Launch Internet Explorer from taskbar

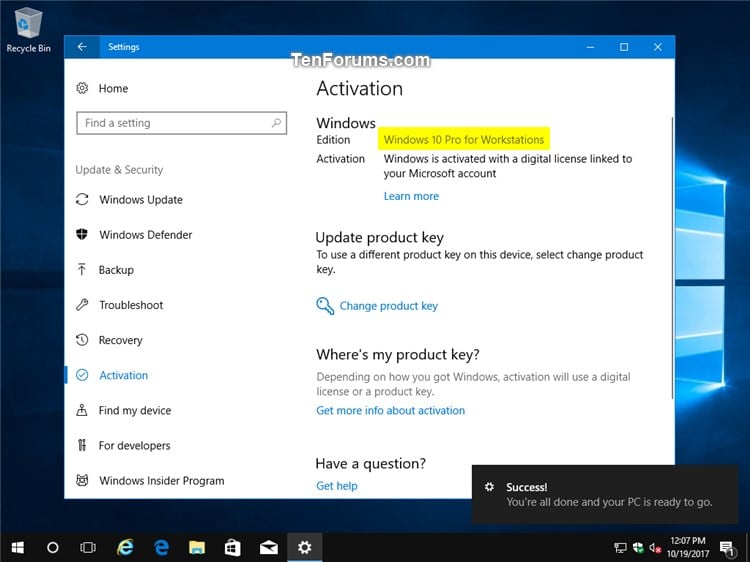[x=125, y=547]
